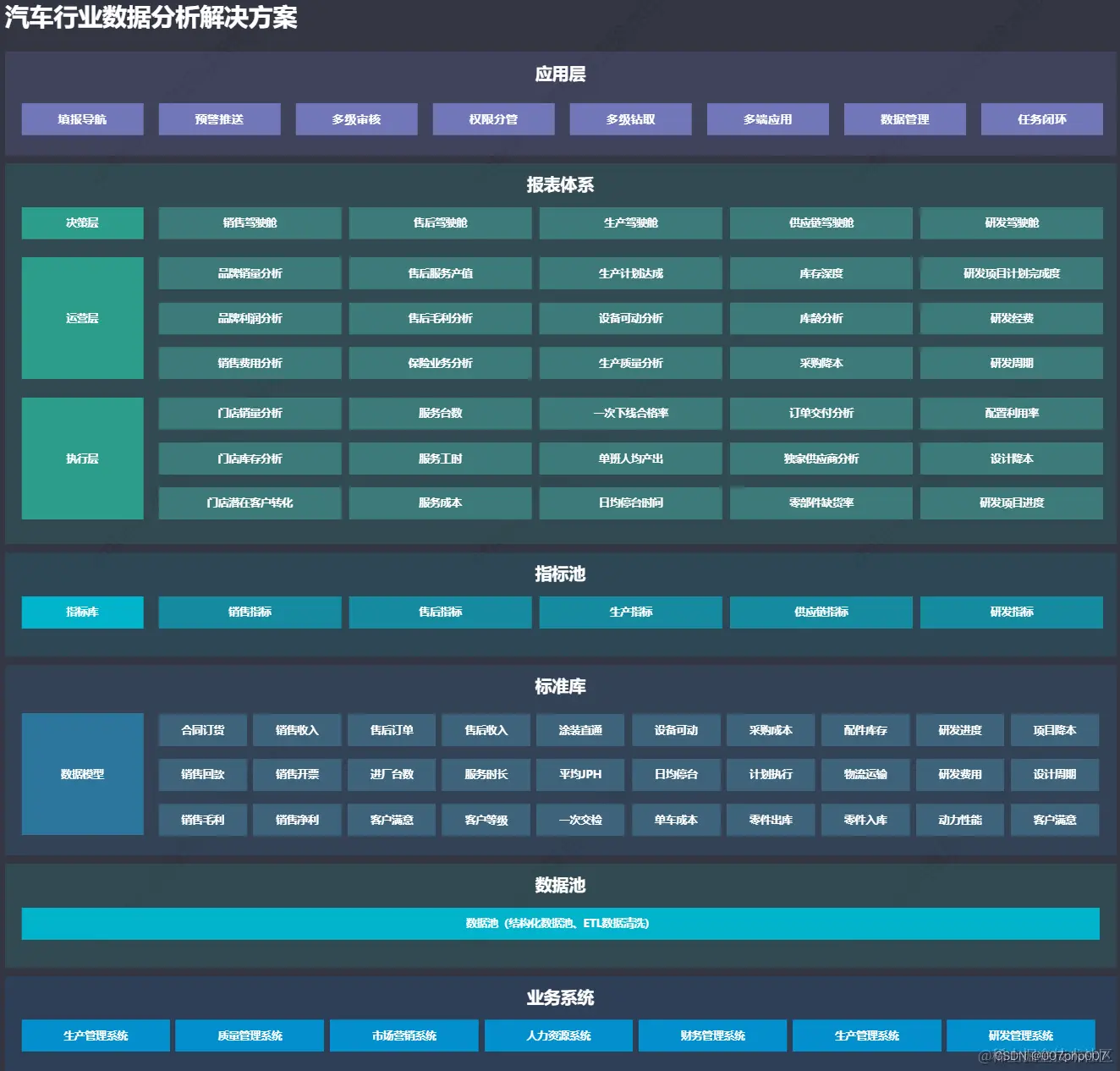This screenshot has width=1120, height=1071.
Task: Click the 生产驾驶舱 box
Action: 630,222
